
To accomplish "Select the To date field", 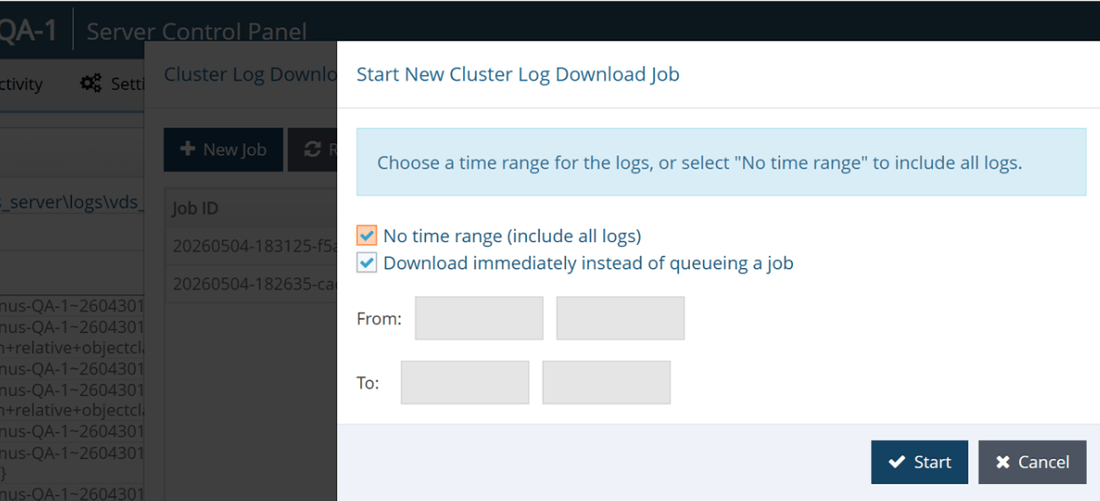I will (x=464, y=382).
